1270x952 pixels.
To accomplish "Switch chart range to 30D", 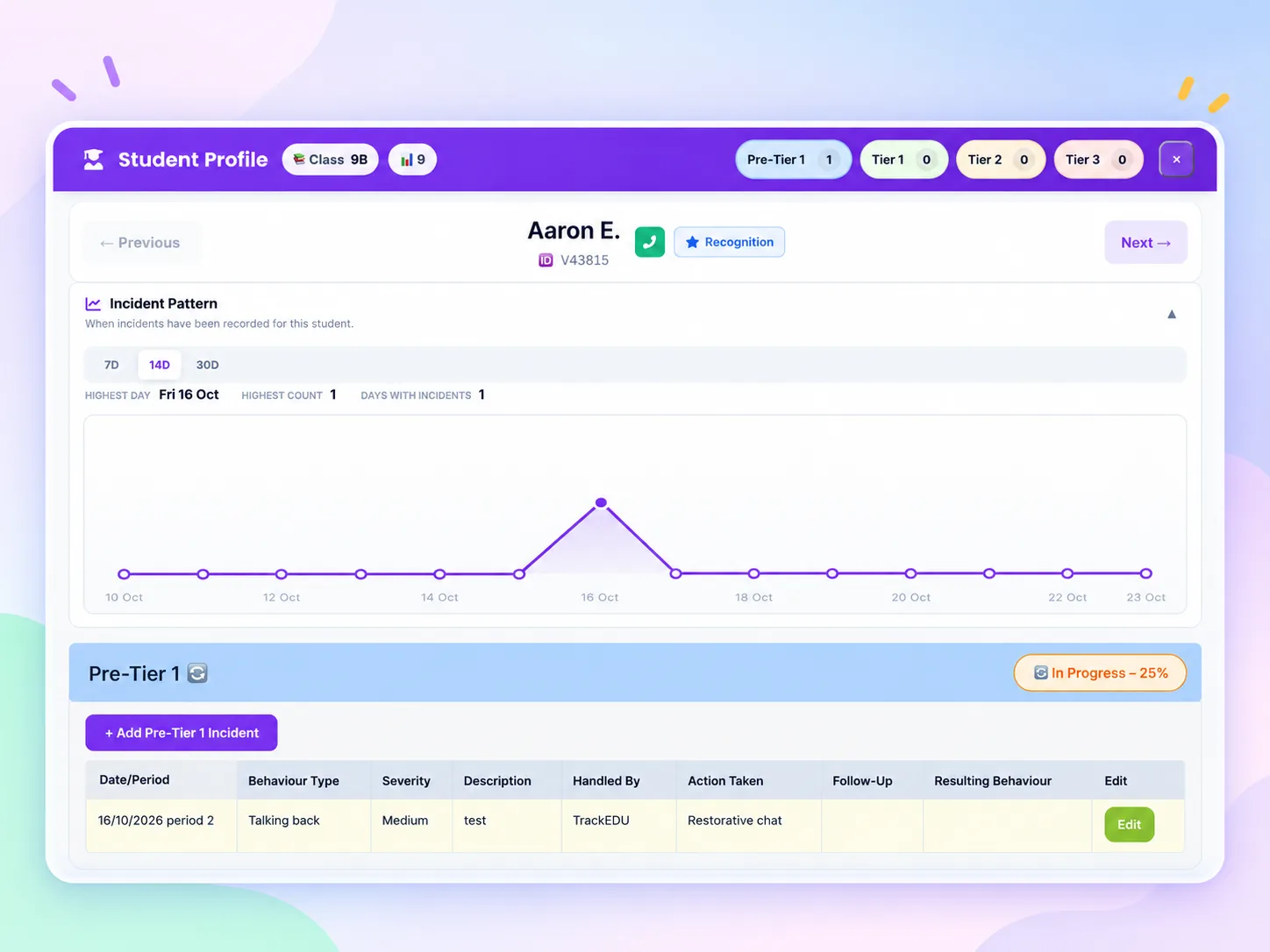I will [x=208, y=365].
